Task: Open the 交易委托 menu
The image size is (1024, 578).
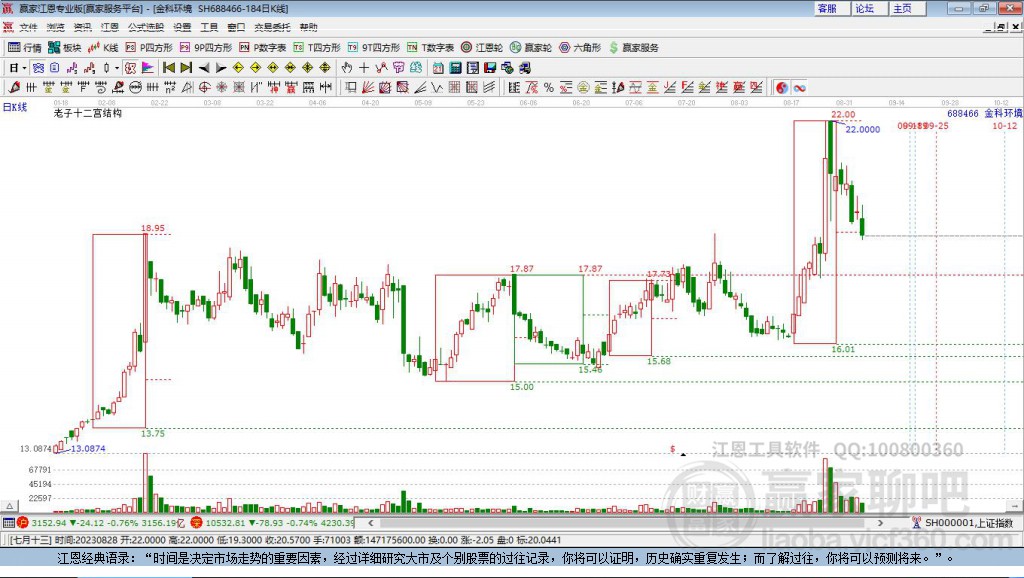Action: (x=272, y=27)
